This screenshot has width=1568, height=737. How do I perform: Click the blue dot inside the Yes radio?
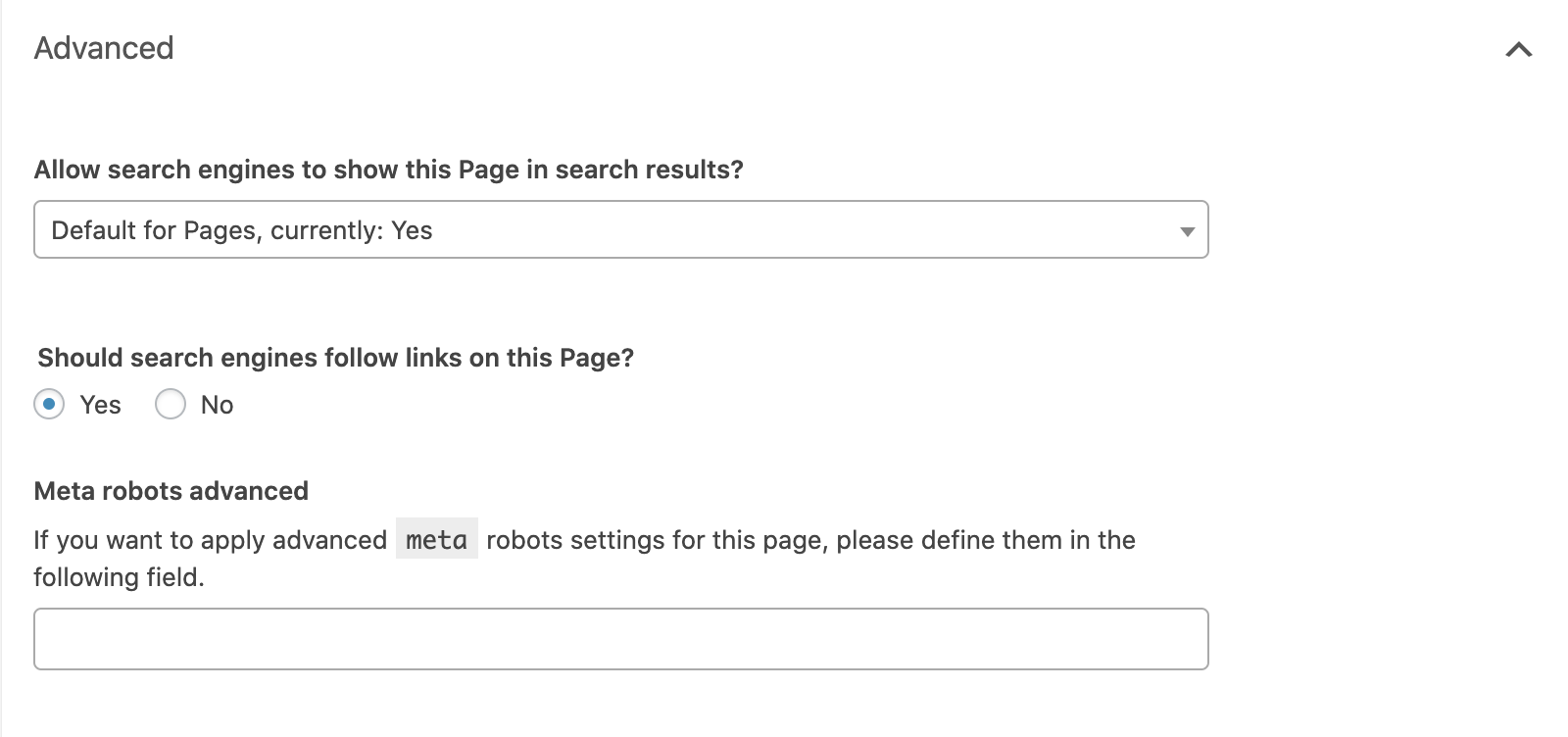click(x=49, y=404)
